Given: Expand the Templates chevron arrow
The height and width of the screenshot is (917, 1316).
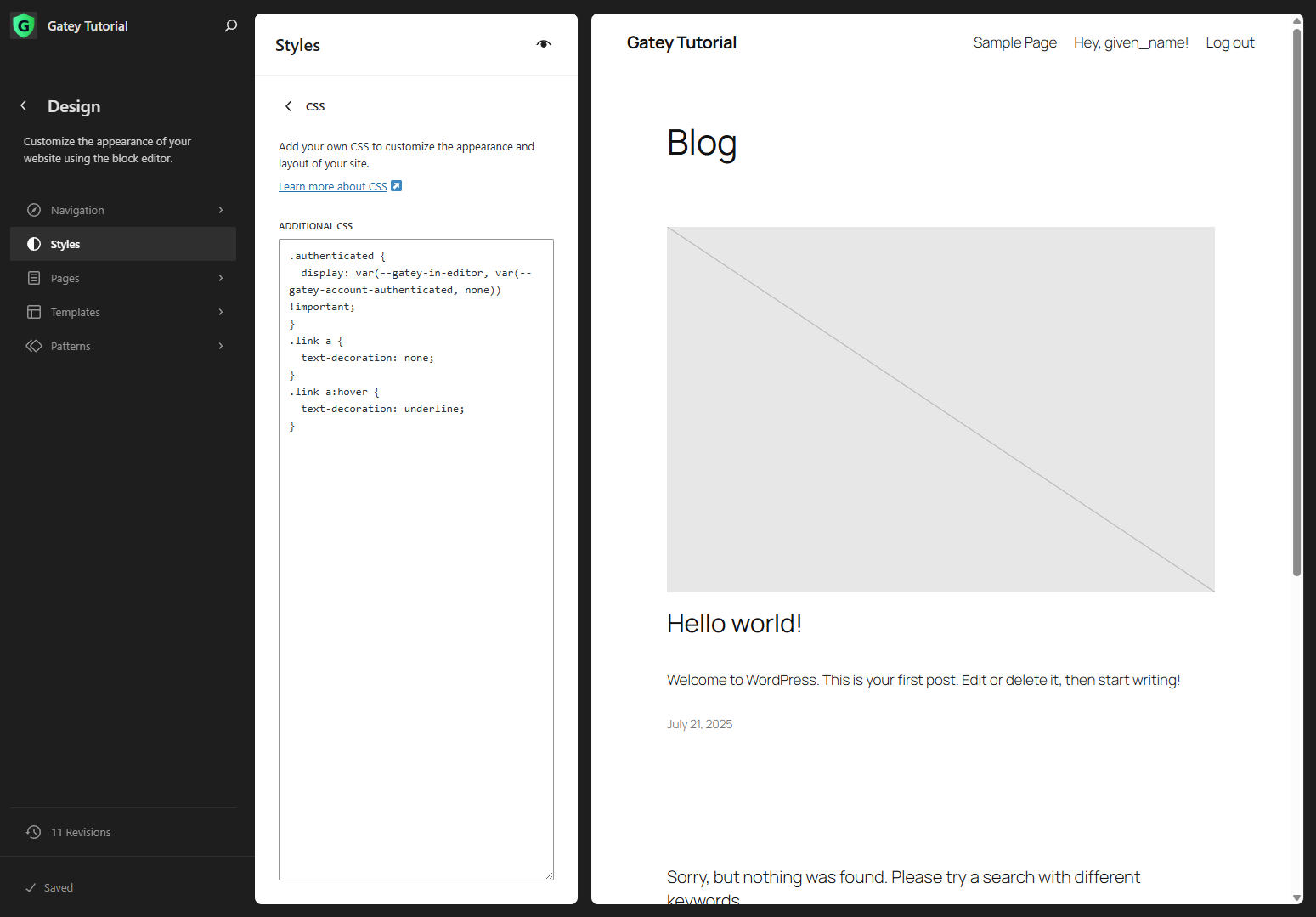Looking at the screenshot, I should point(221,312).
